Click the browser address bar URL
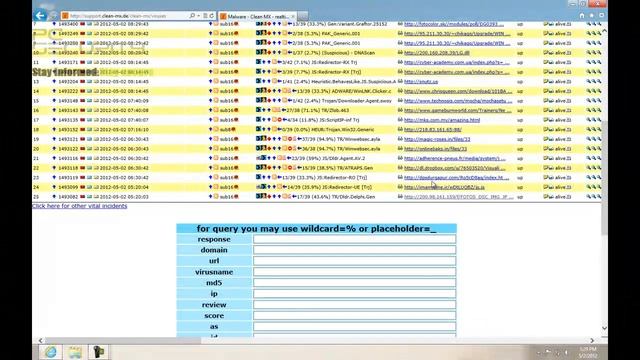The width and height of the screenshot is (640, 360). click(x=118, y=16)
